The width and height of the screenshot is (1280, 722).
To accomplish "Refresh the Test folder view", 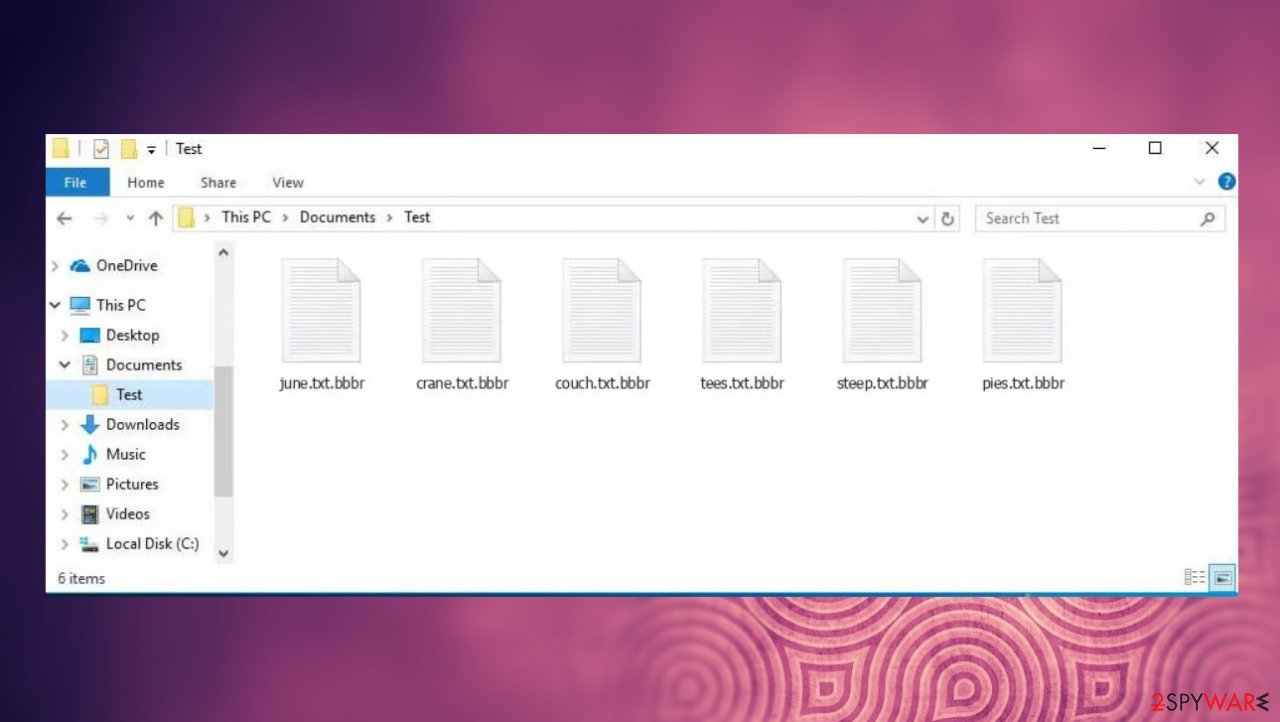I will coord(947,218).
